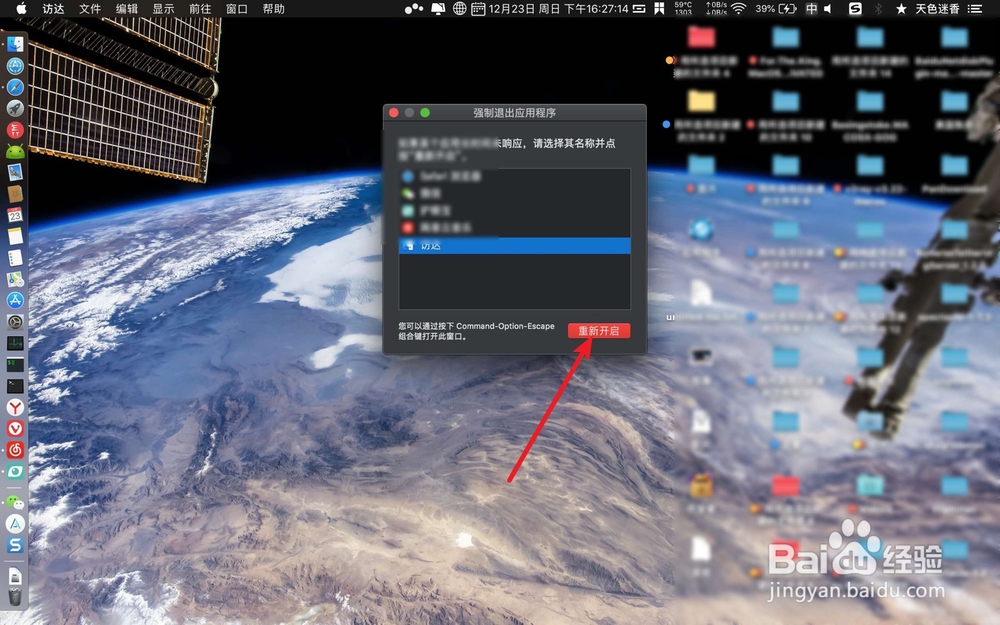Open the Trash at the Dock's bottom
1000x625 pixels.
(15, 597)
